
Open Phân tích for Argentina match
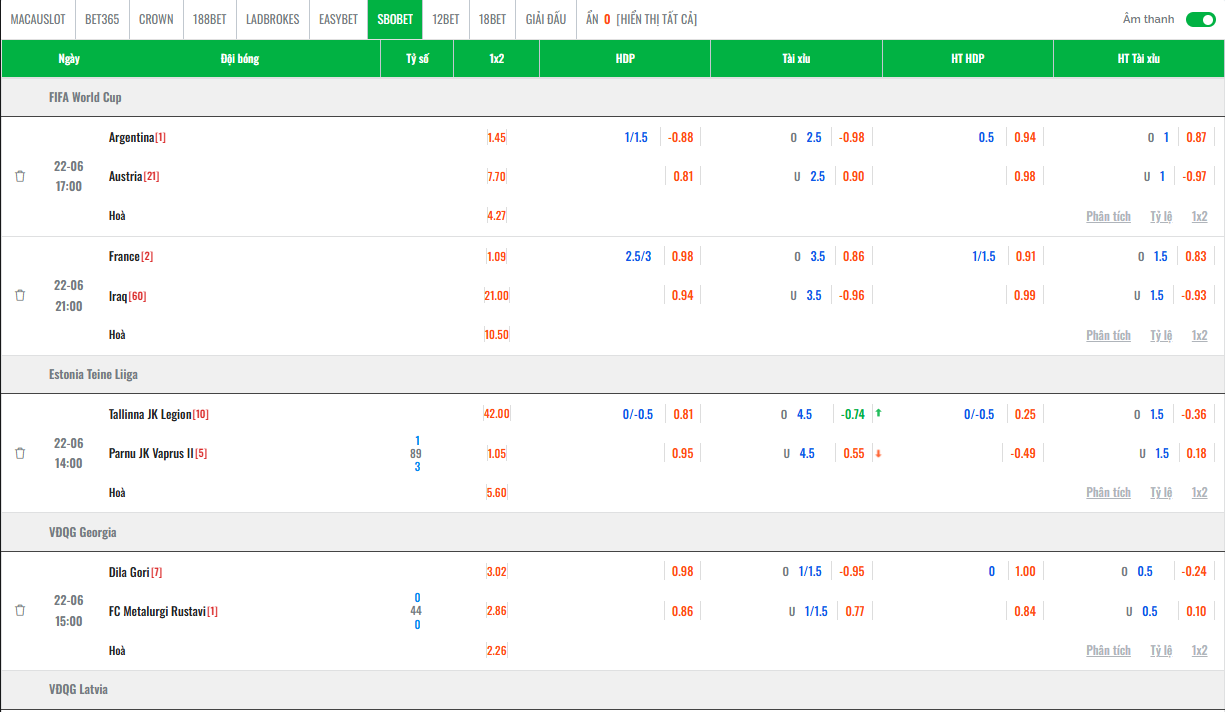1108,216
